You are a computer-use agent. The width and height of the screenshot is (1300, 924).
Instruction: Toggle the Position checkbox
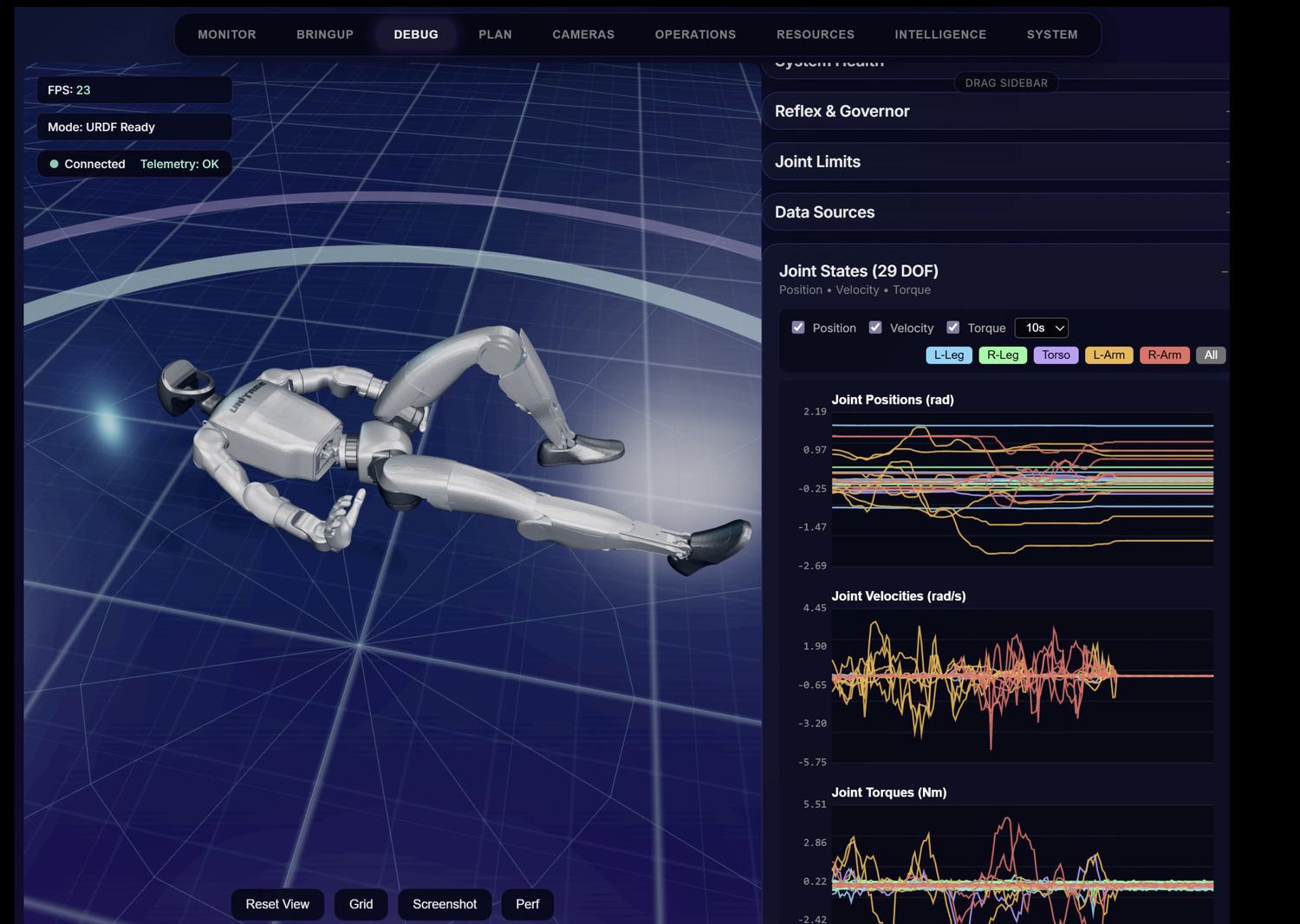pyautogui.click(x=798, y=328)
